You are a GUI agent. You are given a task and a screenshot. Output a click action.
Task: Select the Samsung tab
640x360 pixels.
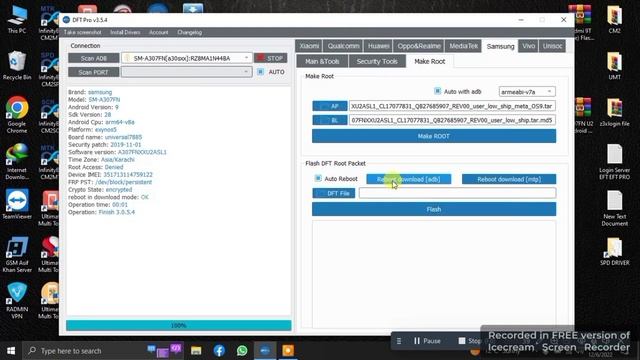point(500,46)
